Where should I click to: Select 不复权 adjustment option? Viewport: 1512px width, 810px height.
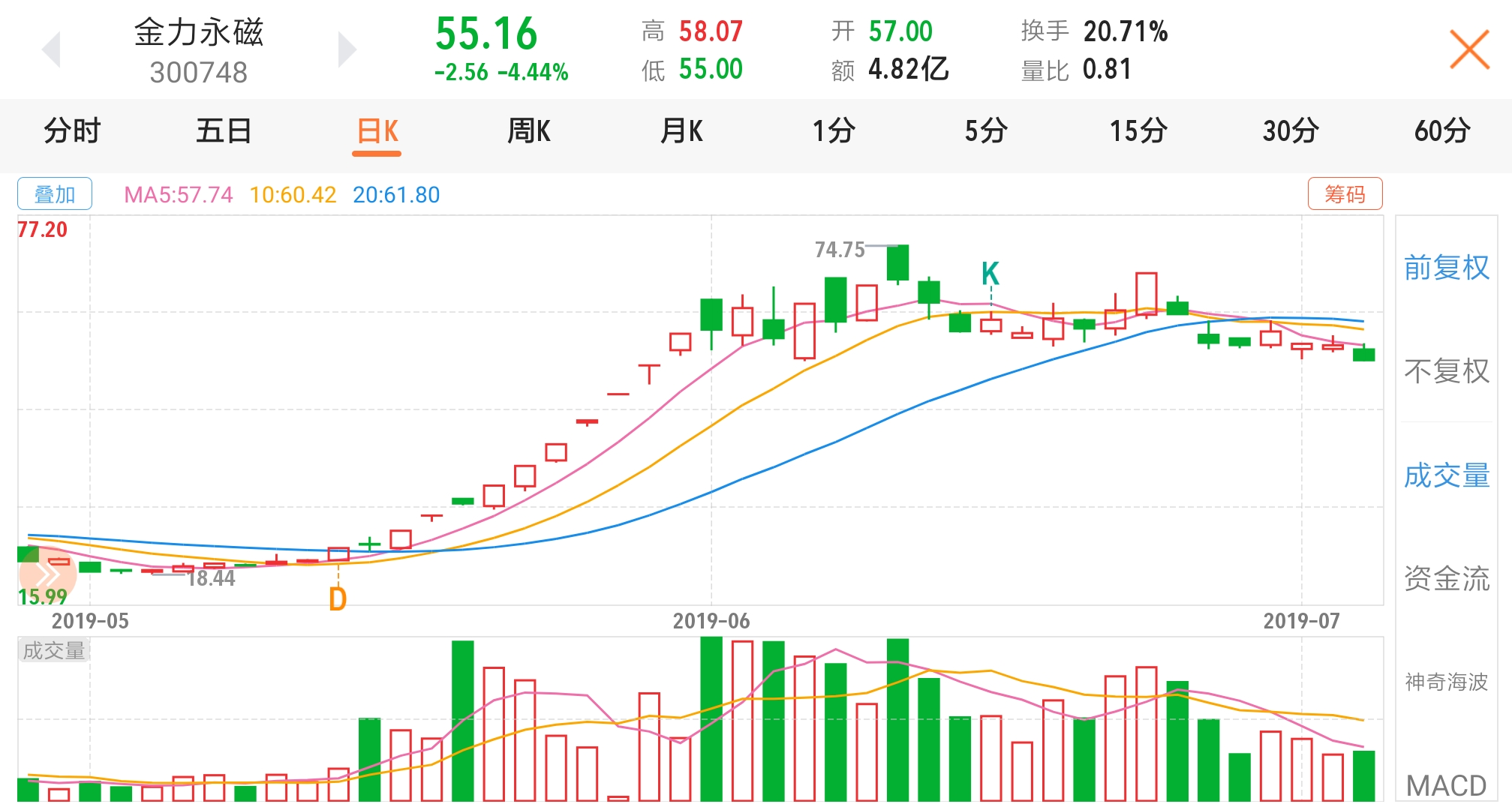(1447, 371)
